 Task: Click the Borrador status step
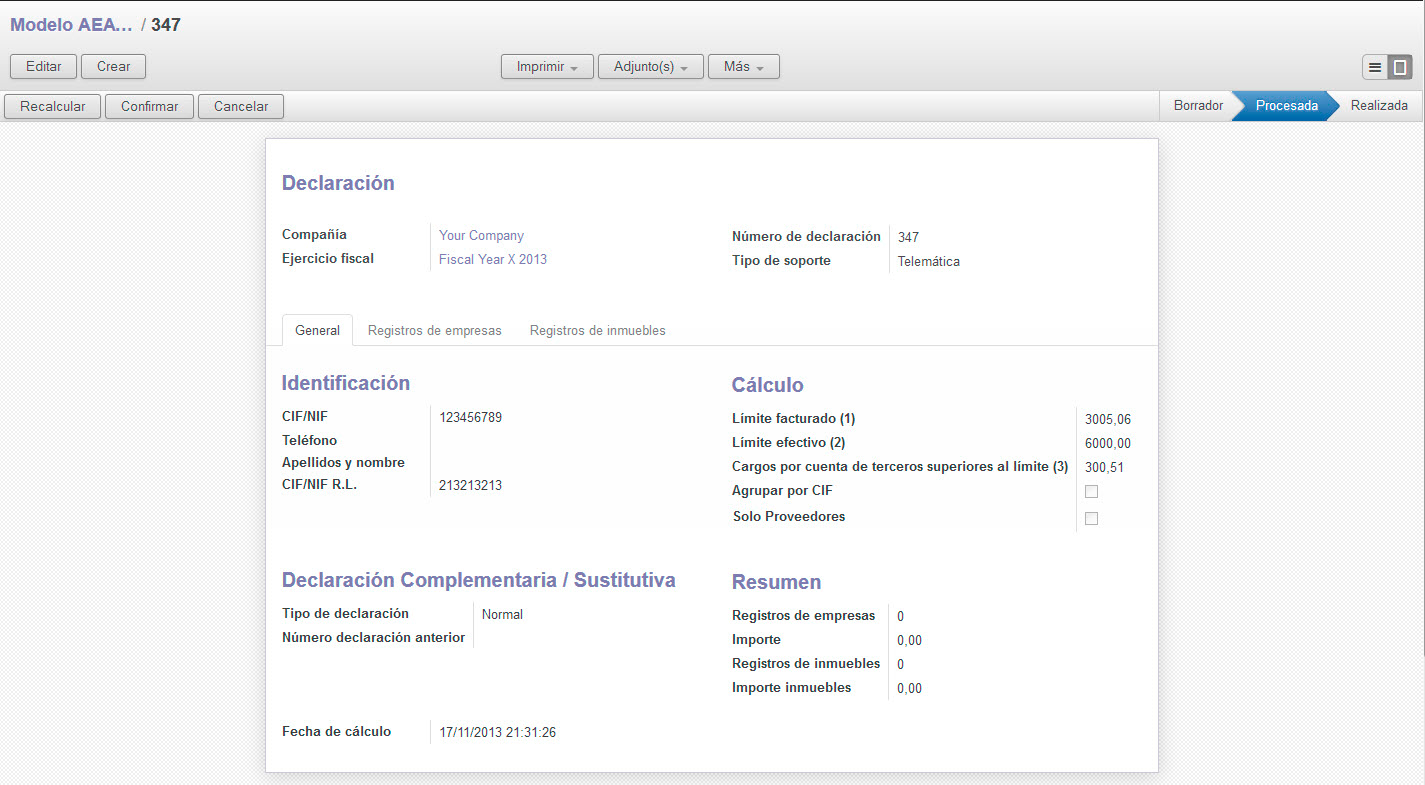[1197, 106]
